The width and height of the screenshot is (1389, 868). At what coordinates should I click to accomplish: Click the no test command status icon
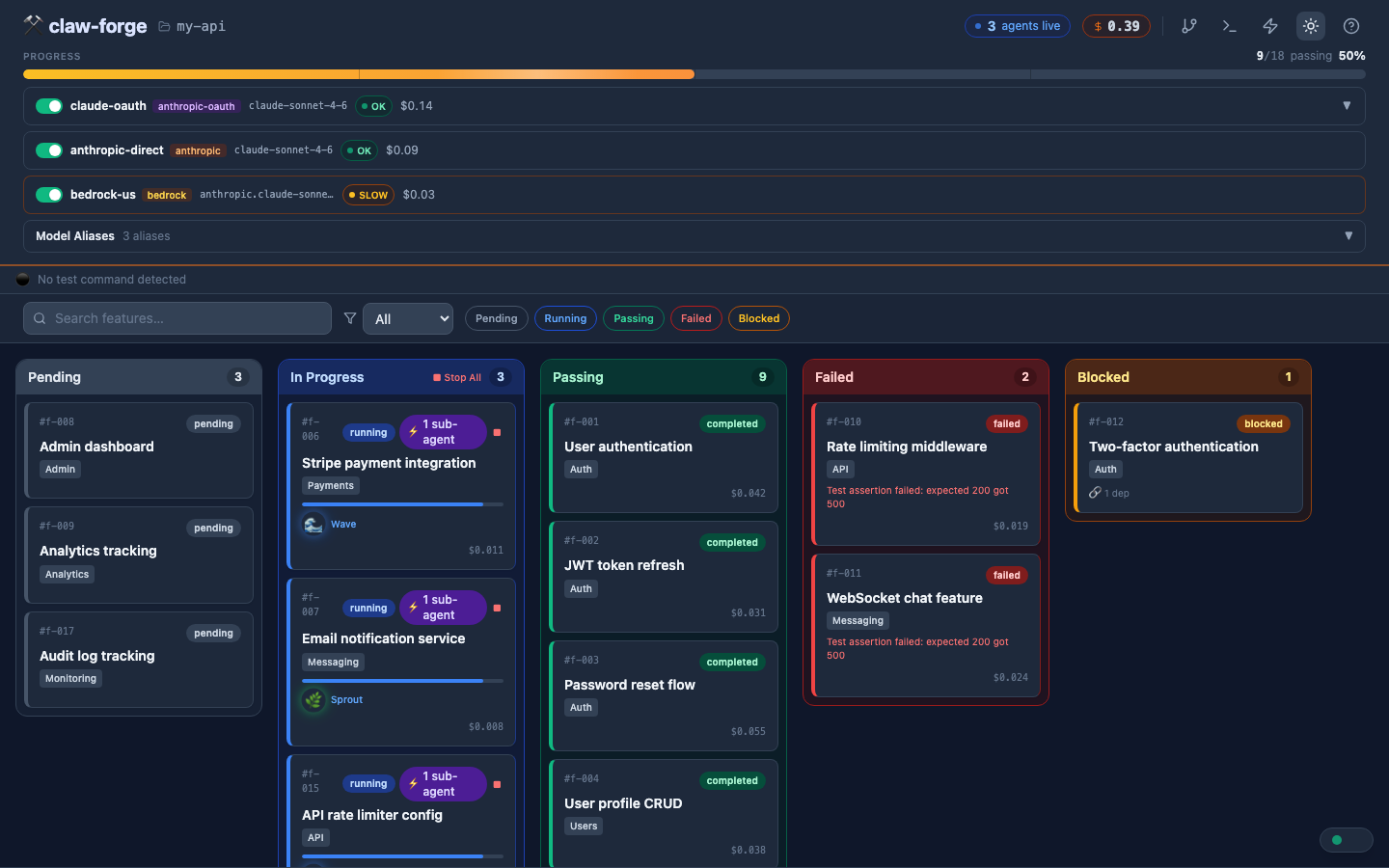(x=23, y=280)
